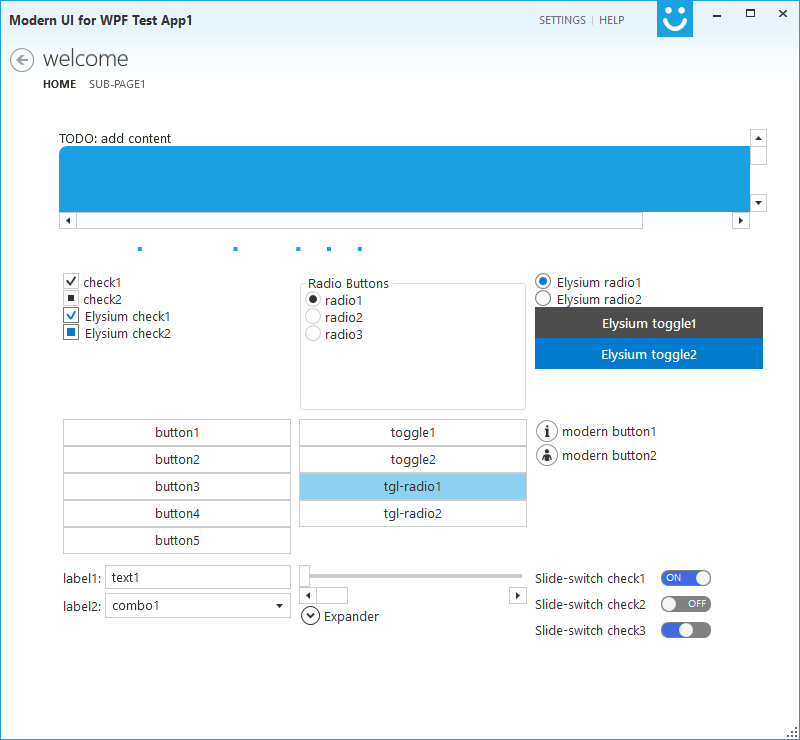The image size is (800, 740).
Task: Click the smiley face logo icon
Action: pos(674,19)
